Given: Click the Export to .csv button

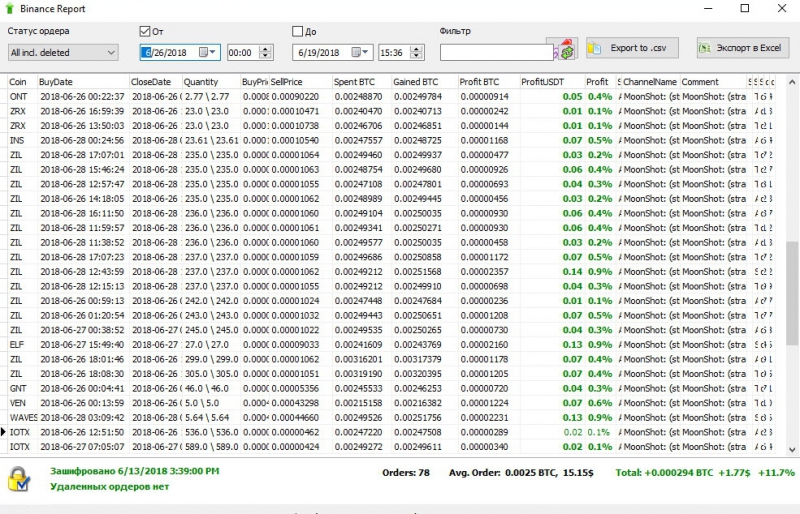Looking at the screenshot, I should [x=632, y=48].
